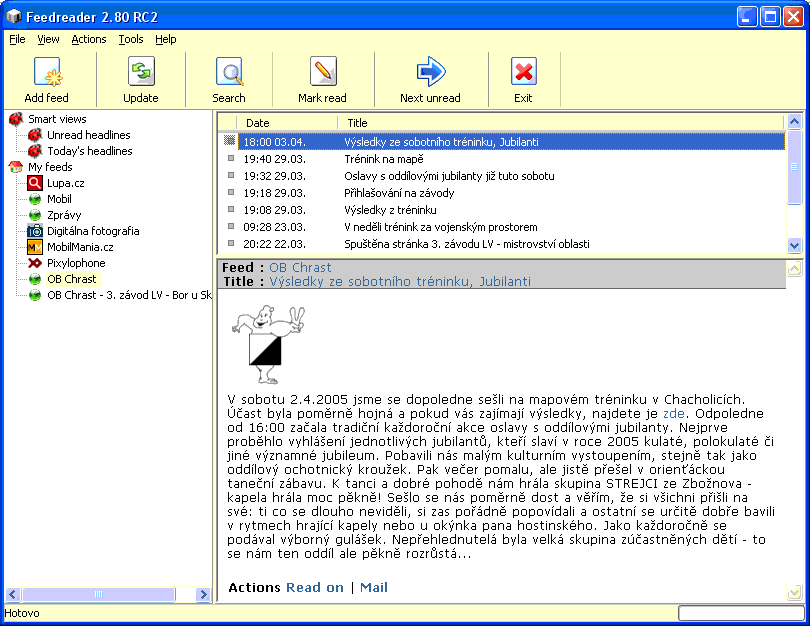
Task: Click the Feedreader title bar app icon
Action: (13, 17)
